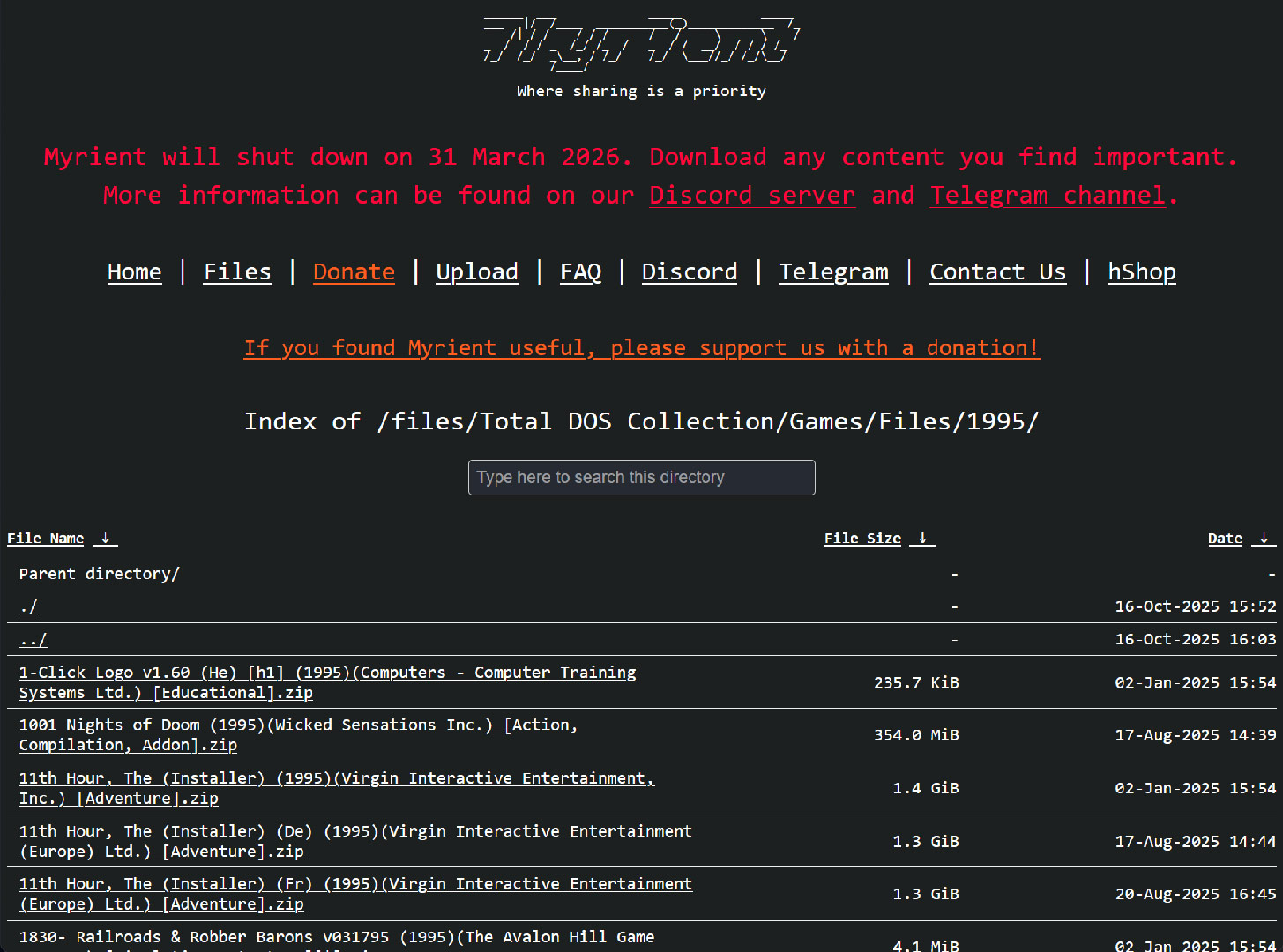The image size is (1283, 952).
Task: Open the '../' parent directory link
Action: (34, 639)
